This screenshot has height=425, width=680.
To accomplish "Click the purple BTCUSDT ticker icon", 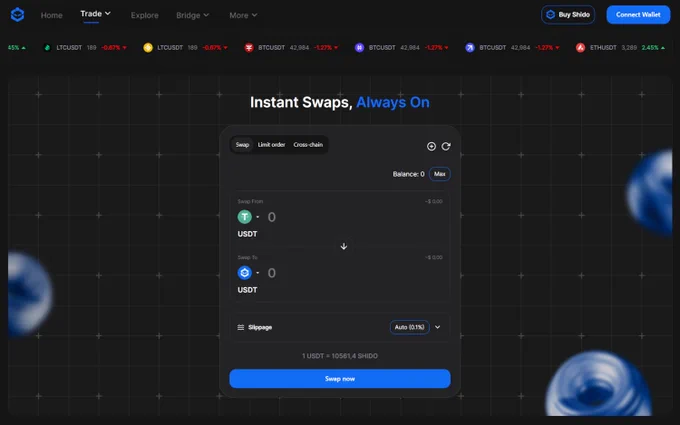I will pos(360,48).
